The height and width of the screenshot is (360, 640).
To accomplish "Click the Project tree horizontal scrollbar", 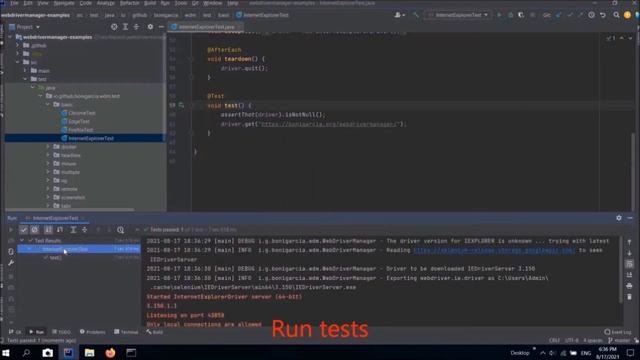I will tap(69, 210).
